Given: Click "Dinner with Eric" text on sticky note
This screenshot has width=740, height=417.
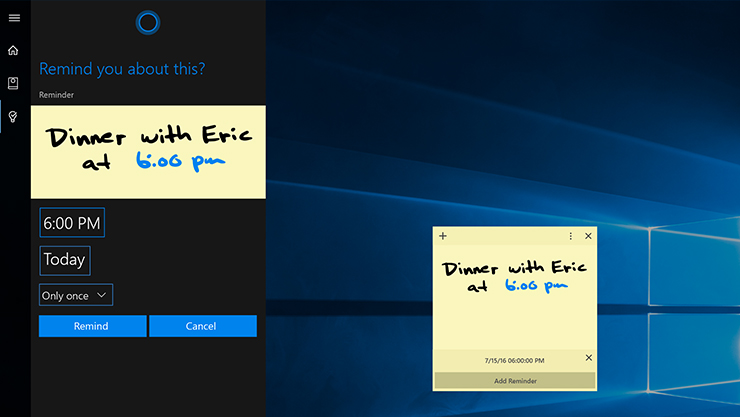Looking at the screenshot, I should 514,268.
